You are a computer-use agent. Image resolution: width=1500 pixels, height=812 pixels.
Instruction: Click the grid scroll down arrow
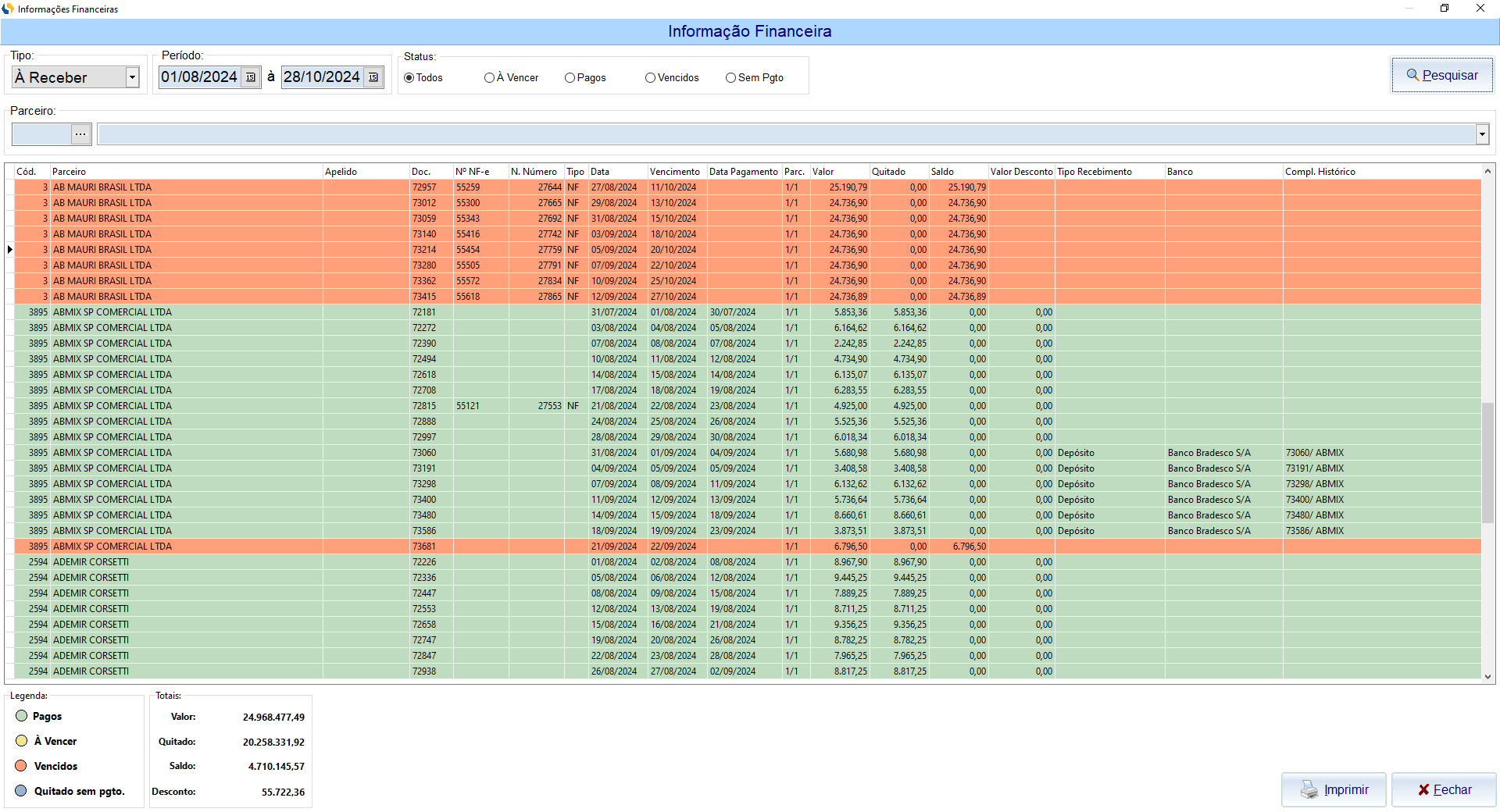click(x=1487, y=677)
